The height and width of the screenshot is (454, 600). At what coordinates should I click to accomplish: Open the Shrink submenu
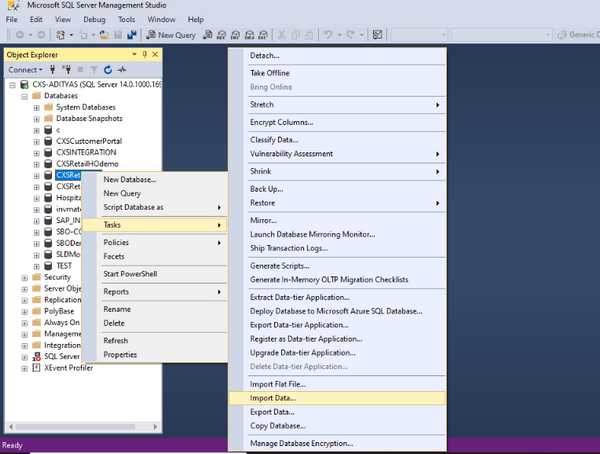coord(337,171)
